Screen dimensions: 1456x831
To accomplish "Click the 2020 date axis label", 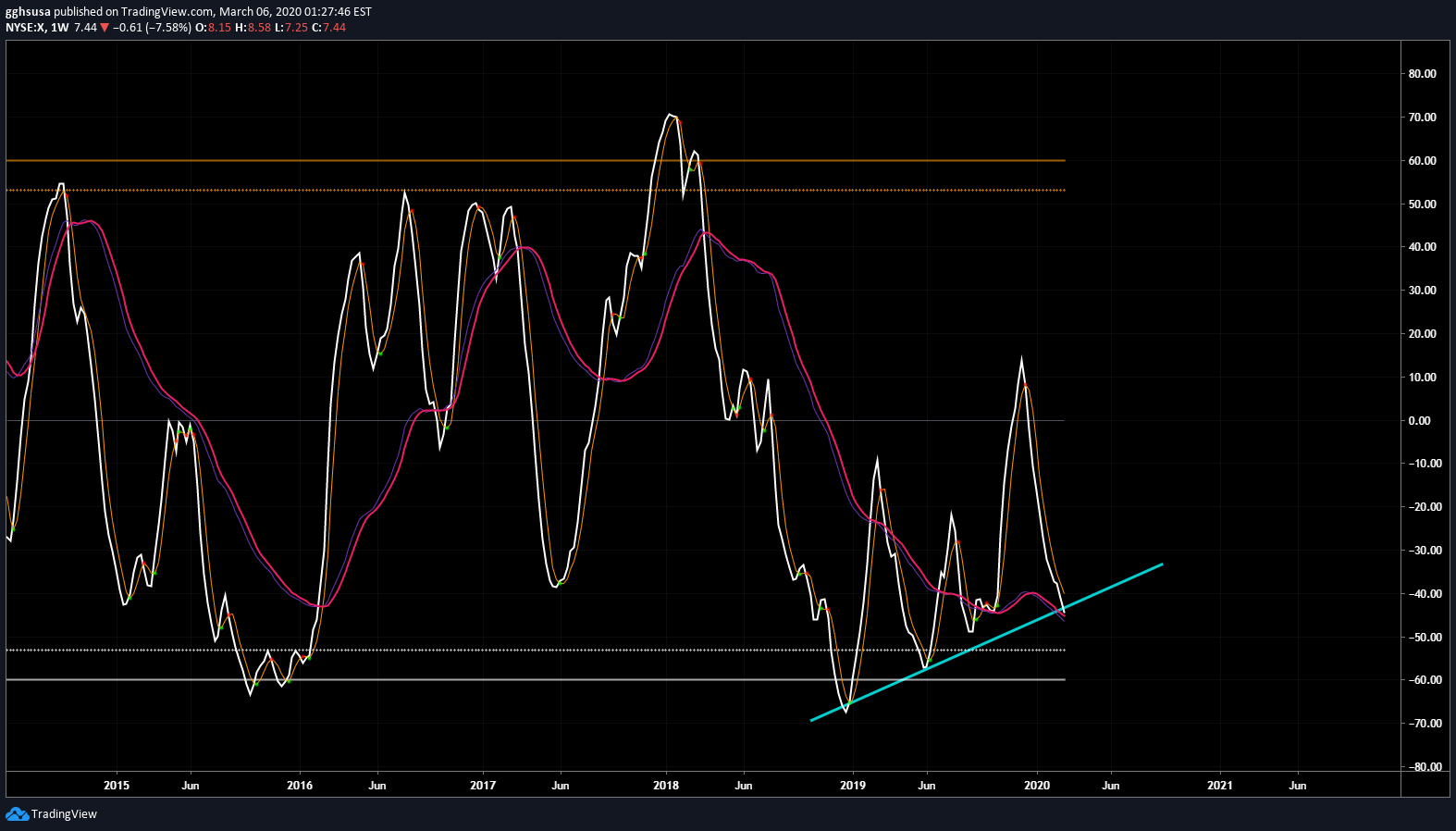I will click(x=1037, y=786).
